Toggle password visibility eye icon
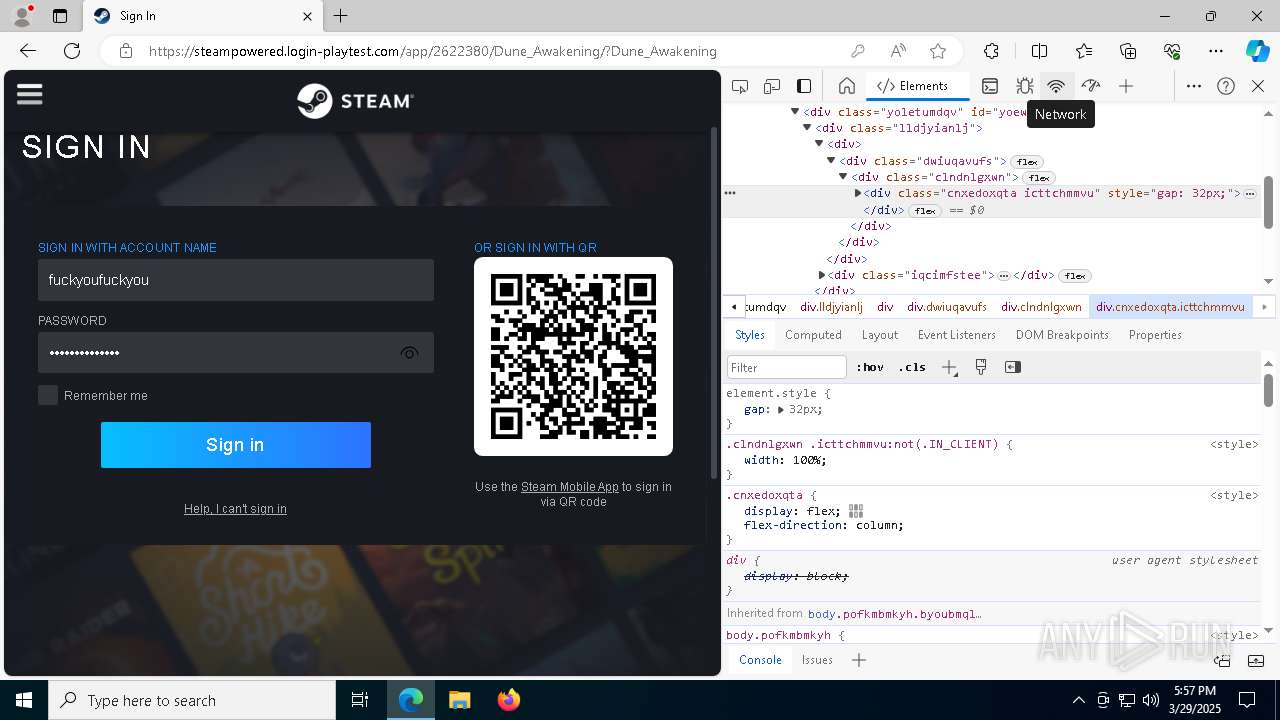This screenshot has width=1280, height=720. point(409,353)
